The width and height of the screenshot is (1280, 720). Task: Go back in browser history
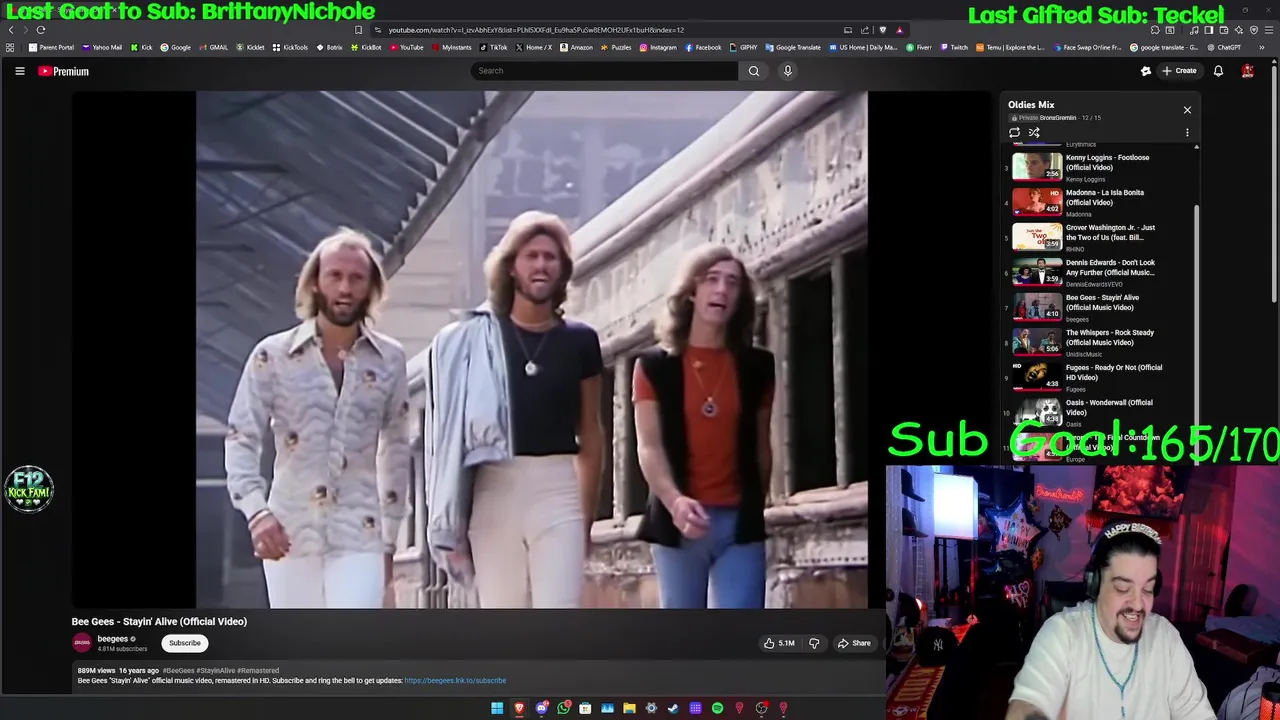tap(11, 30)
